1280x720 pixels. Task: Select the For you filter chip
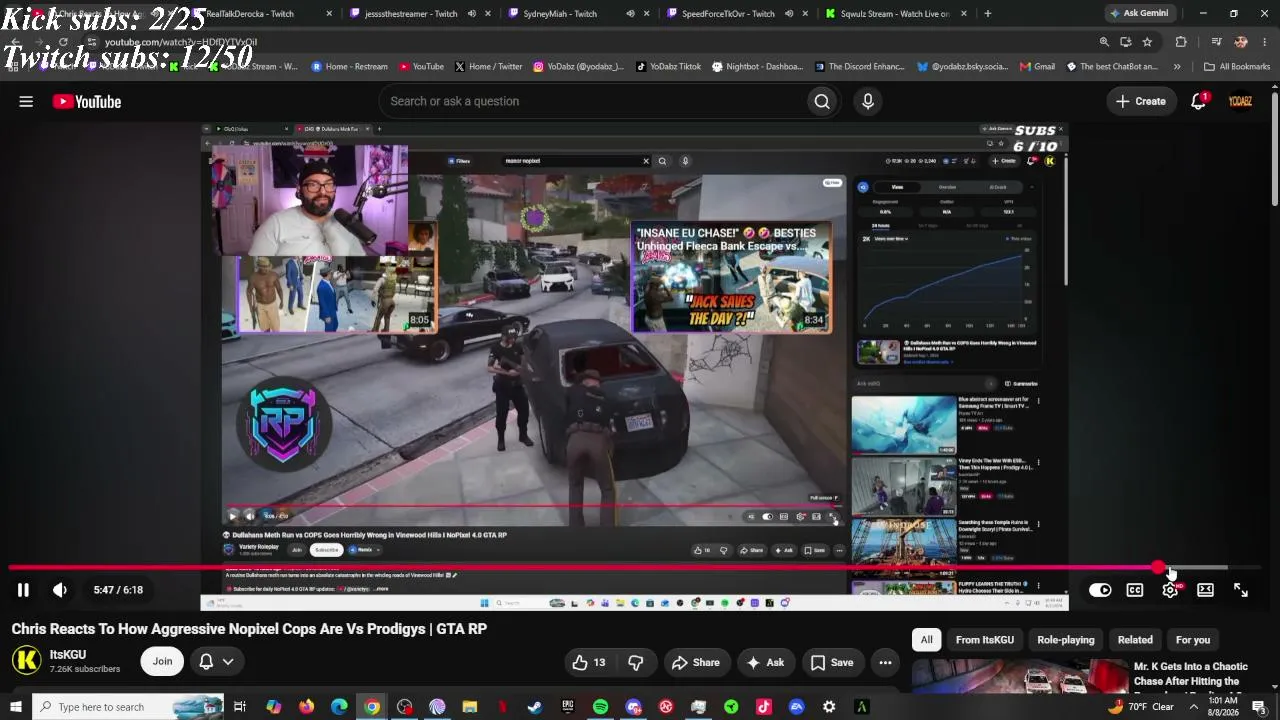(x=1193, y=640)
